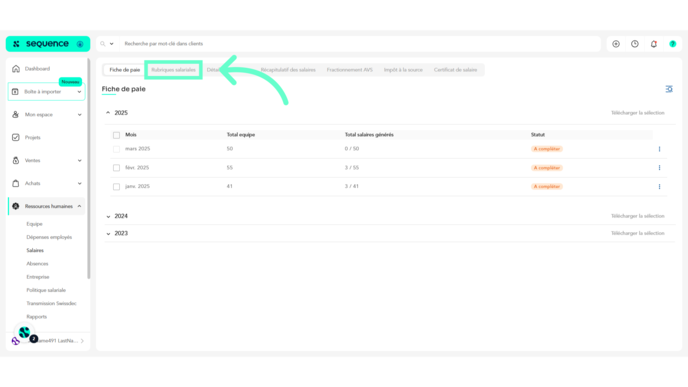Click the sidebar vertical scrollbar

(x=89, y=169)
